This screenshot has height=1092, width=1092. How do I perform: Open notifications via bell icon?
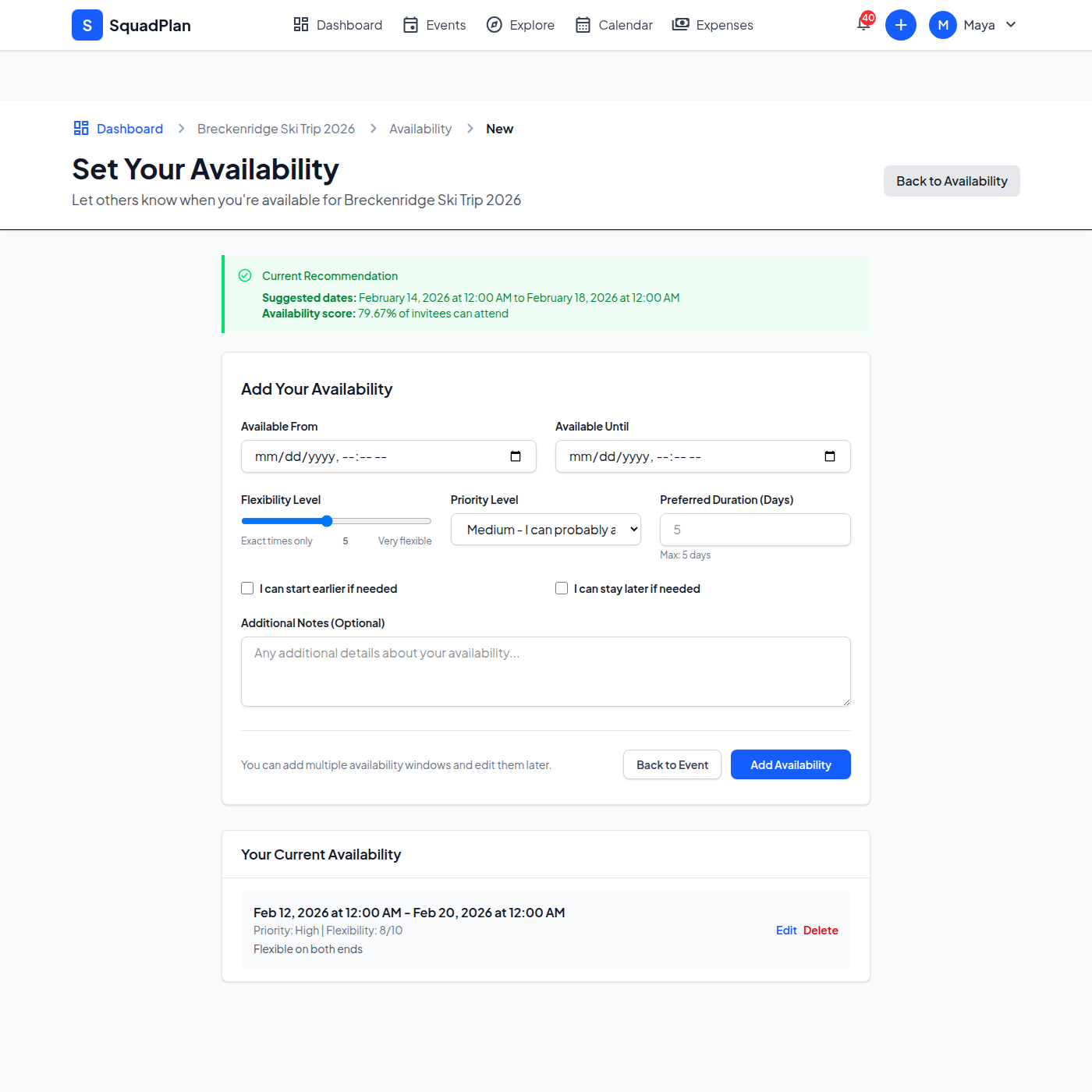tap(862, 25)
